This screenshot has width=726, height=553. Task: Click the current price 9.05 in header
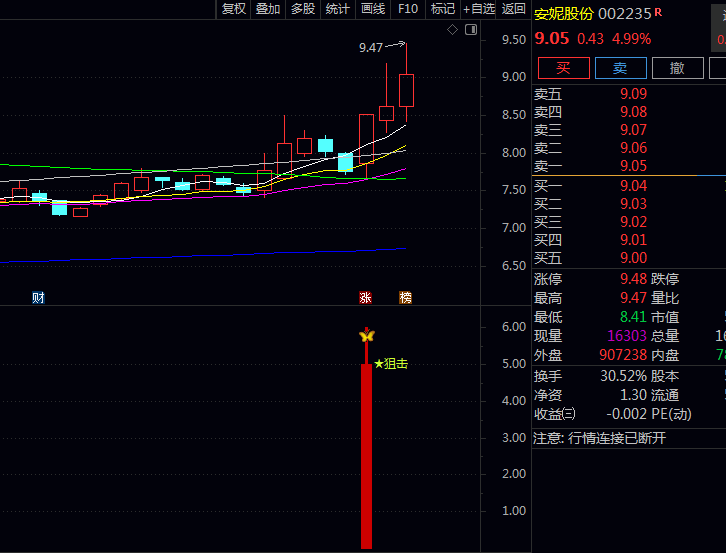pos(551,38)
